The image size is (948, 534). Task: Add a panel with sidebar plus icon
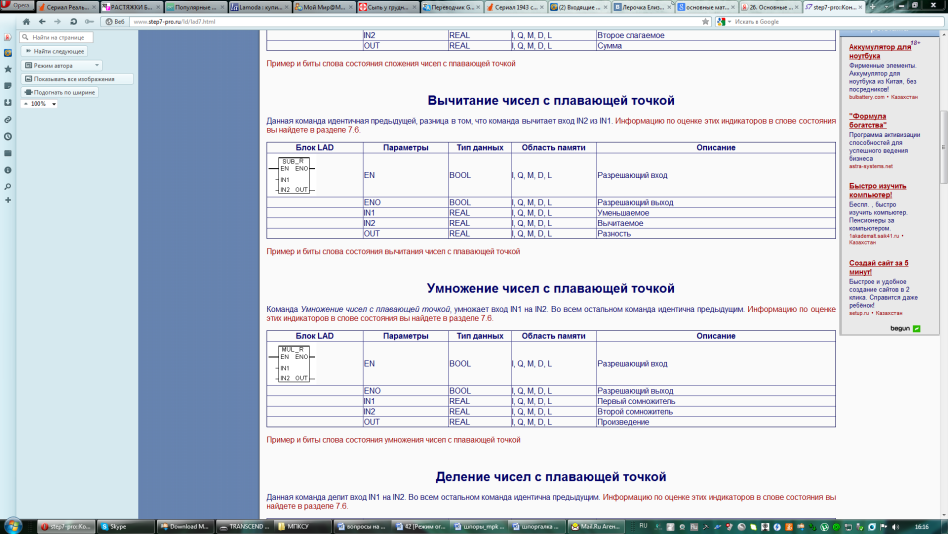coord(8,200)
